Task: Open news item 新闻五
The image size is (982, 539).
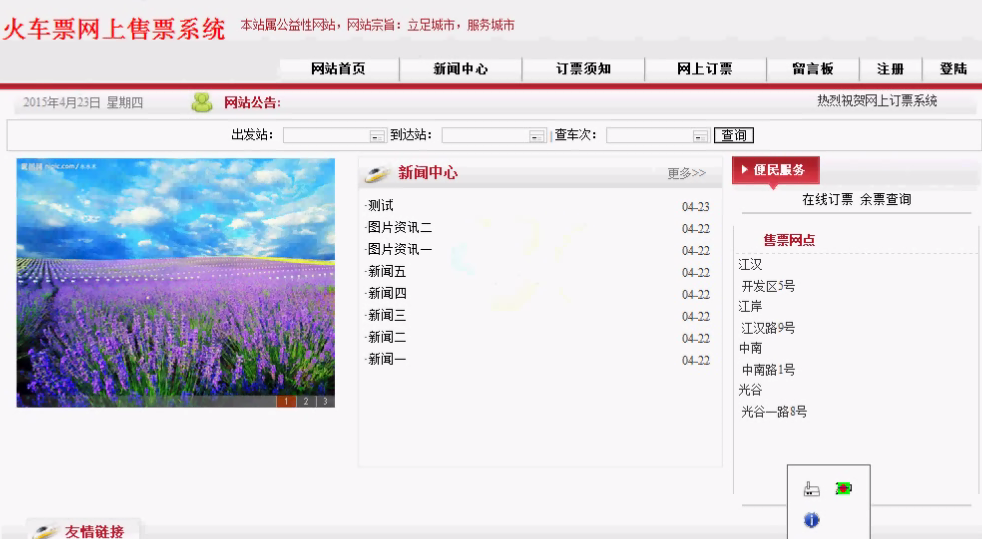Action: [x=387, y=271]
